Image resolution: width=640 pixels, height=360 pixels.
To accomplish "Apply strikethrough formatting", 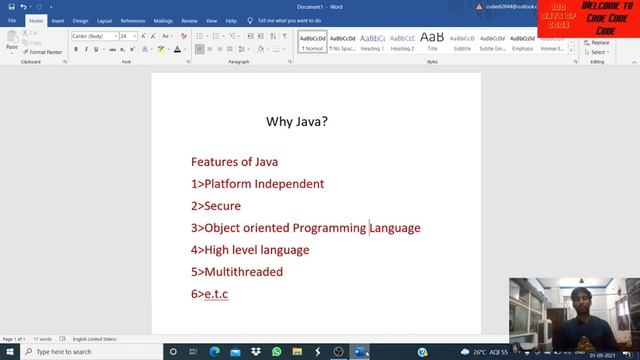I will 112,49.
